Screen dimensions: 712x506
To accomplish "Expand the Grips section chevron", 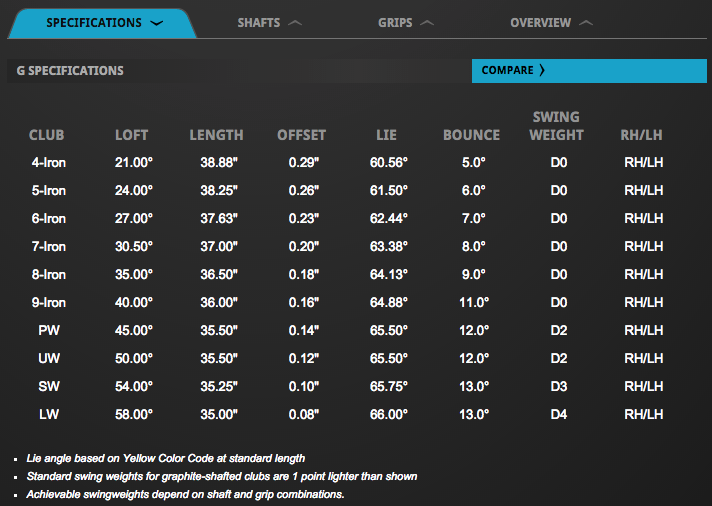I will tap(427, 23).
